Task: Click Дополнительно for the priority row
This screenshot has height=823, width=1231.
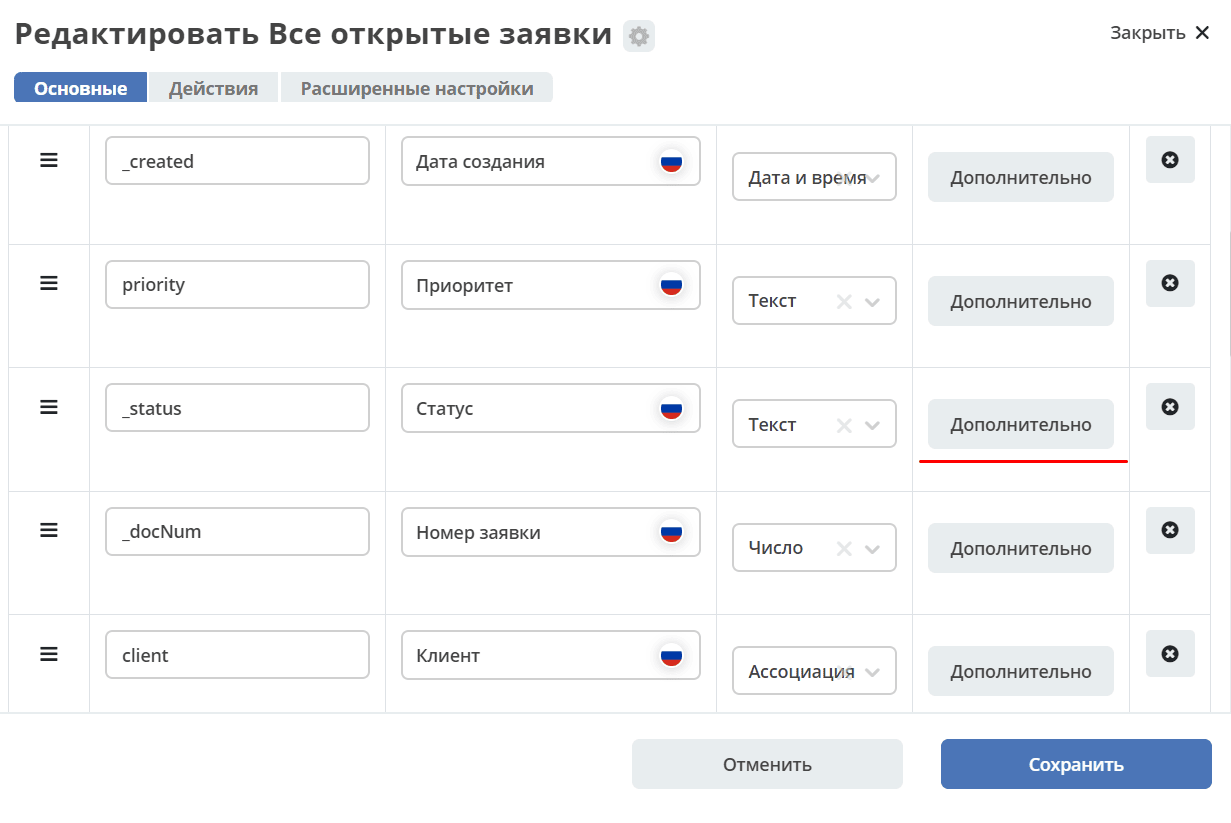Action: coord(1021,301)
